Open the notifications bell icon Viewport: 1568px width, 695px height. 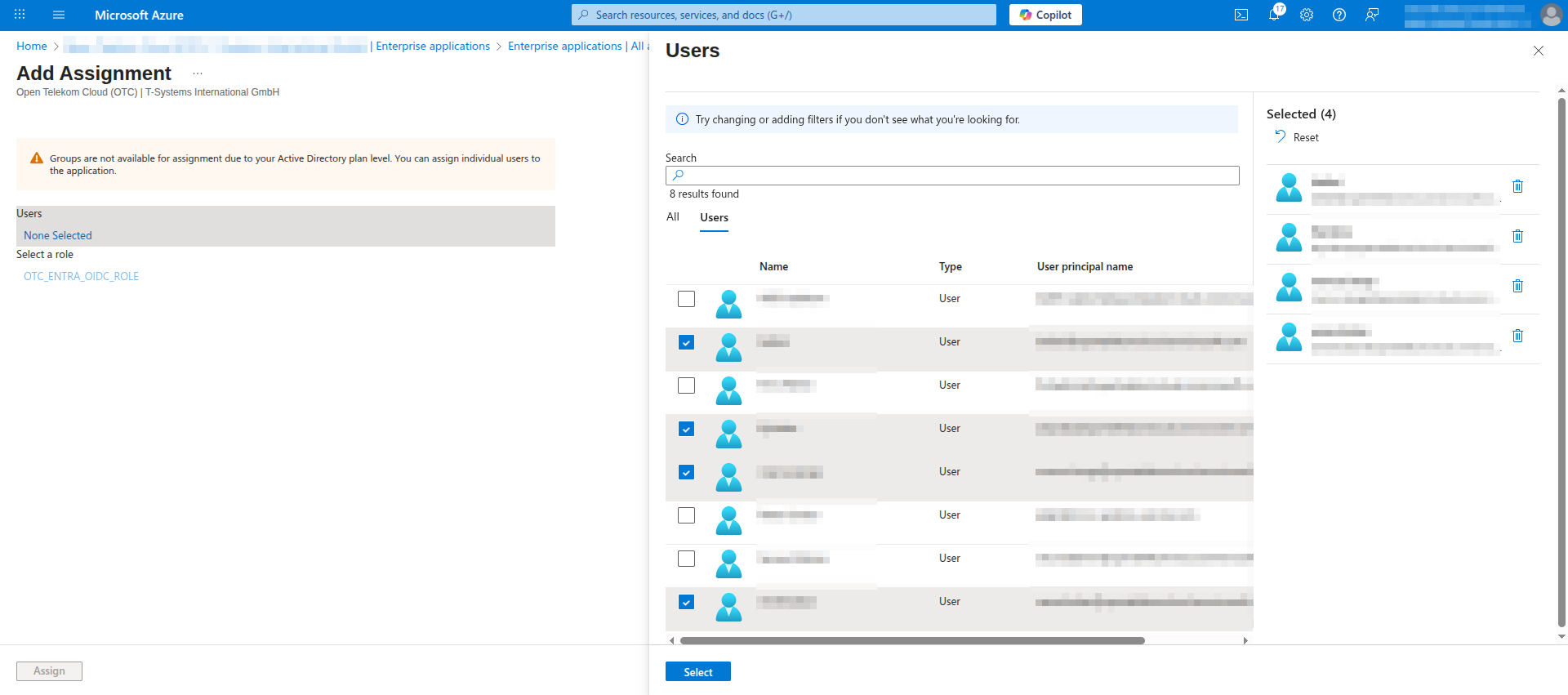coord(1274,15)
